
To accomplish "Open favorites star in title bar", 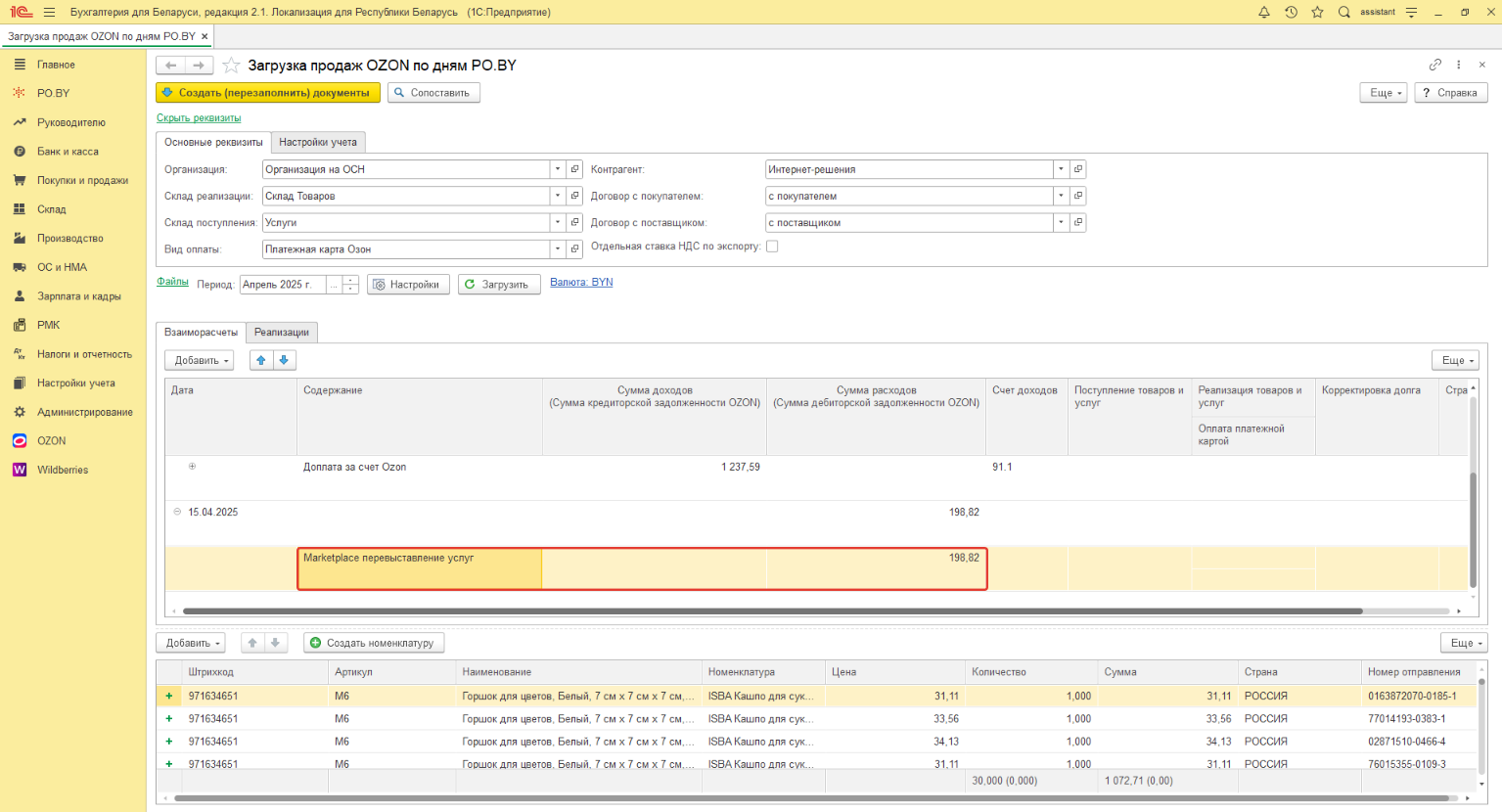I will [x=1317, y=12].
